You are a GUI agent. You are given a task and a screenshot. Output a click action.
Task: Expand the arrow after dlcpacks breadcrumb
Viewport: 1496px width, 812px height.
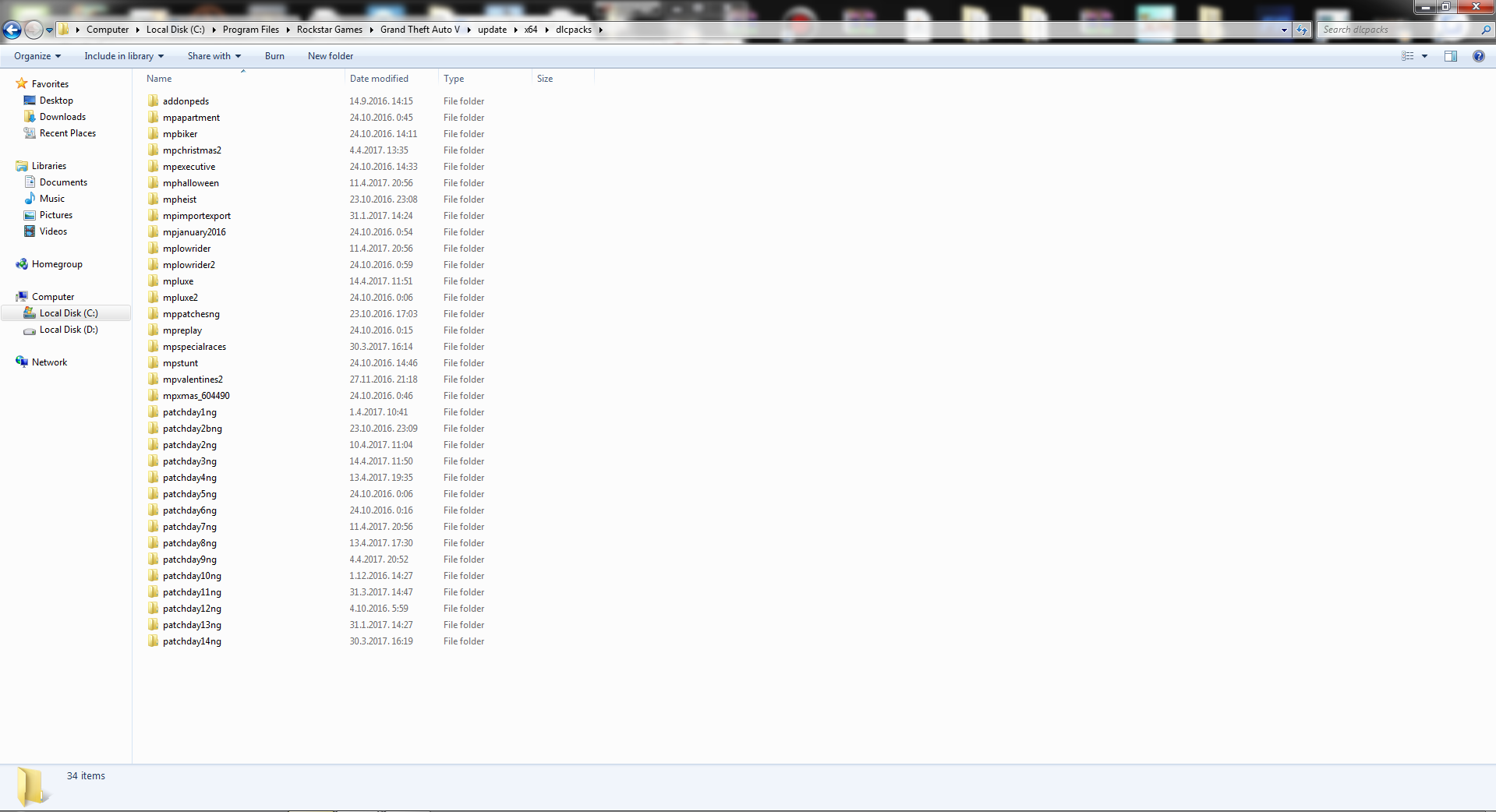pos(600,30)
